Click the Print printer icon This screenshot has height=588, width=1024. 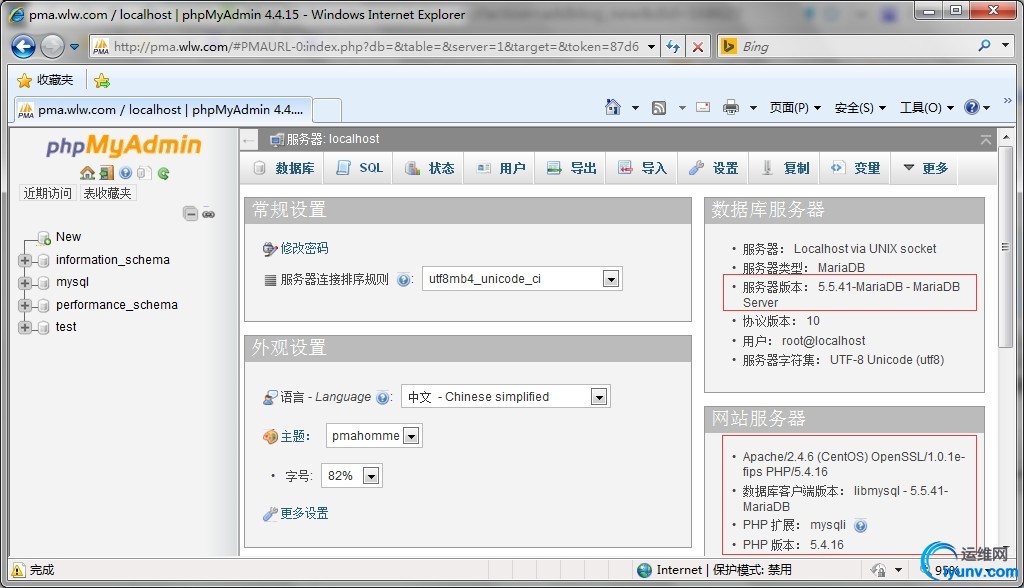731,107
